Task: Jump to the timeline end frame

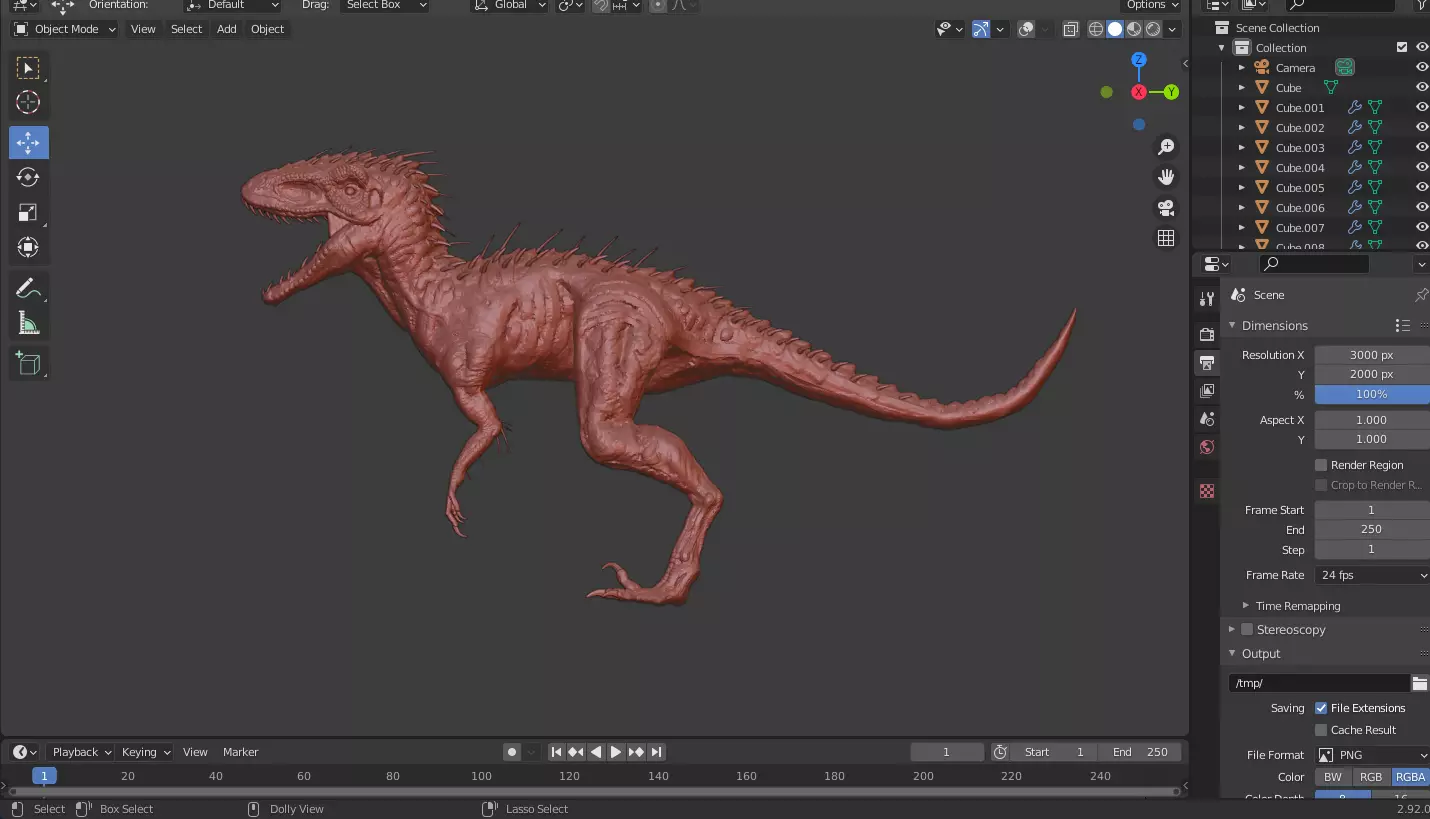Action: pos(656,752)
